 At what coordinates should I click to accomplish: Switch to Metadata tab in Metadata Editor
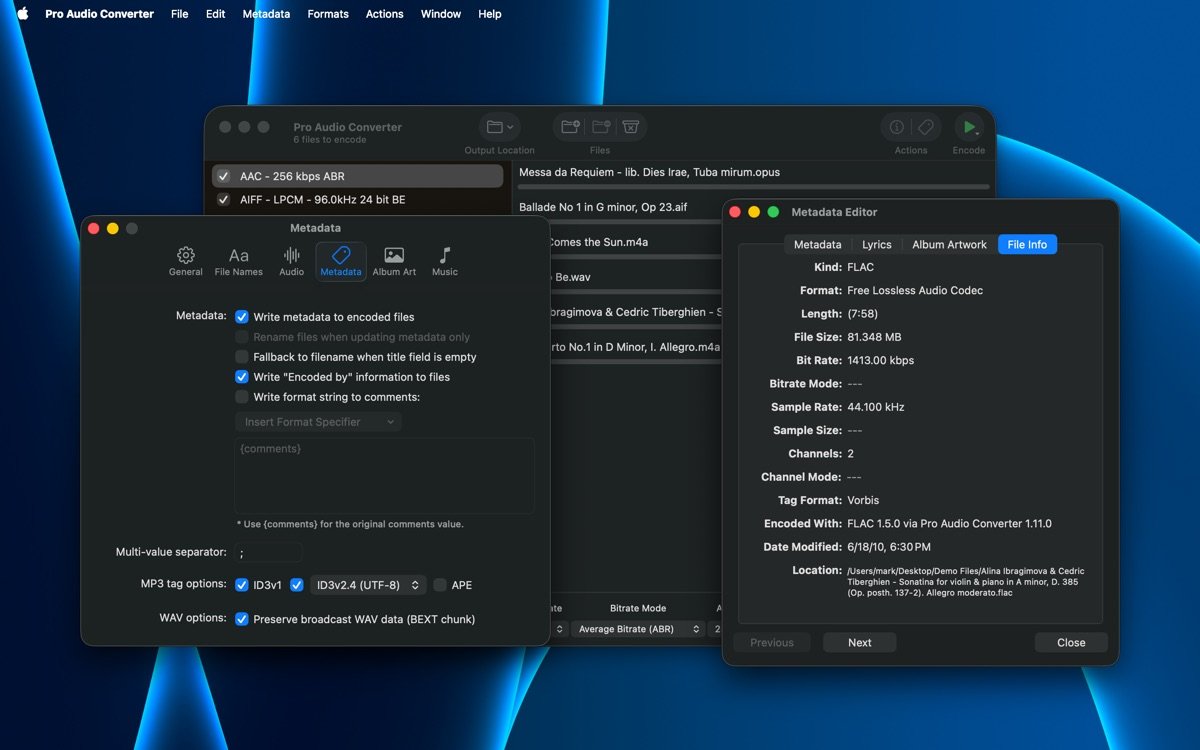coord(817,244)
